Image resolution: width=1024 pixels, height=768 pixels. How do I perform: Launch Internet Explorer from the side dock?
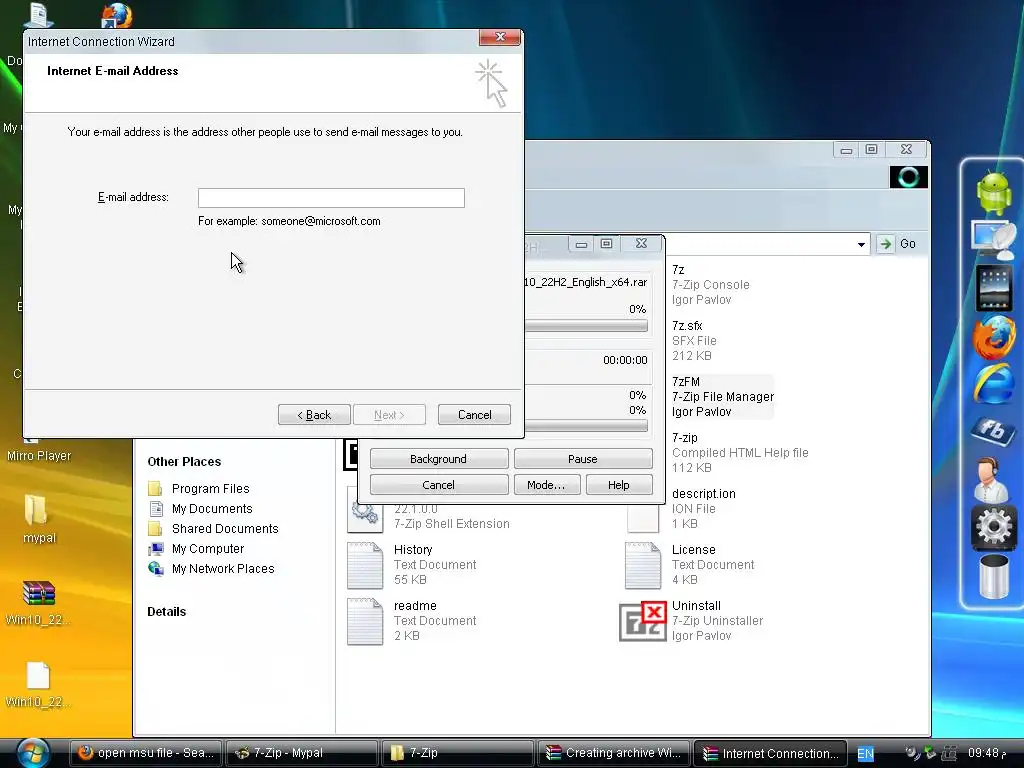coord(993,385)
